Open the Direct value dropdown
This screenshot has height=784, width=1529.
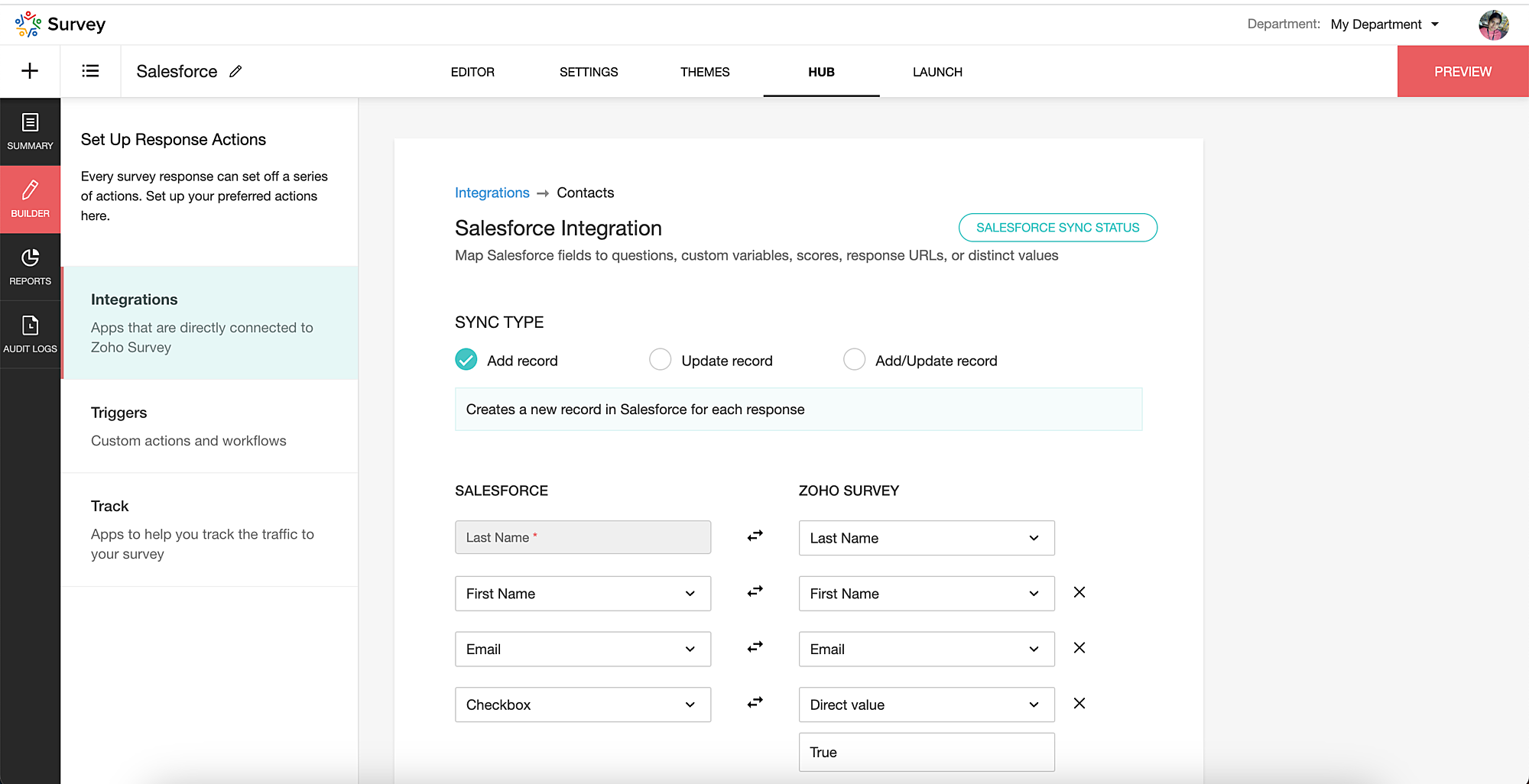[x=926, y=705]
